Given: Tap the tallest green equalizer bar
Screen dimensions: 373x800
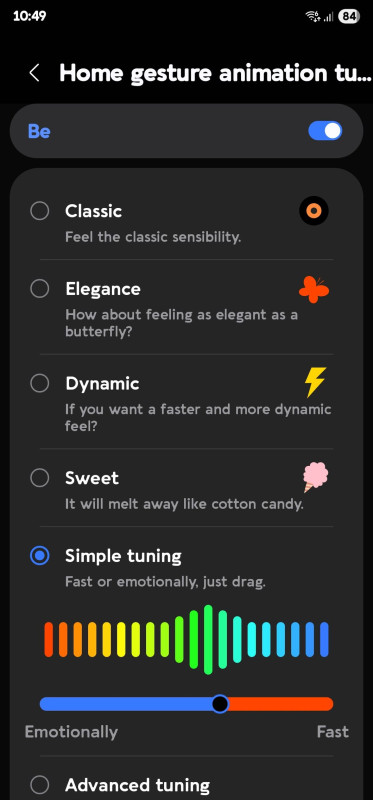Looking at the screenshot, I should pyautogui.click(x=208, y=640).
